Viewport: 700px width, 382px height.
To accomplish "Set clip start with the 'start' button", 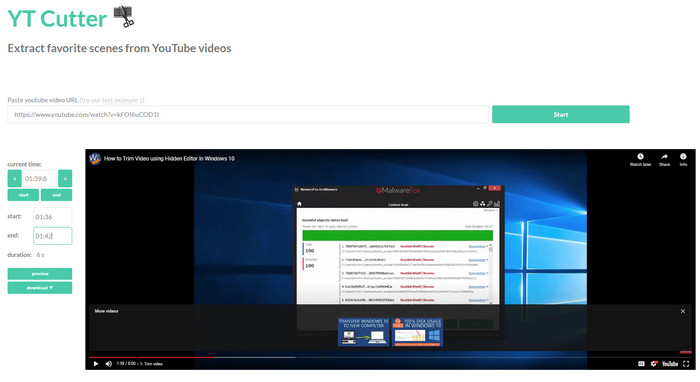I will (x=23, y=195).
